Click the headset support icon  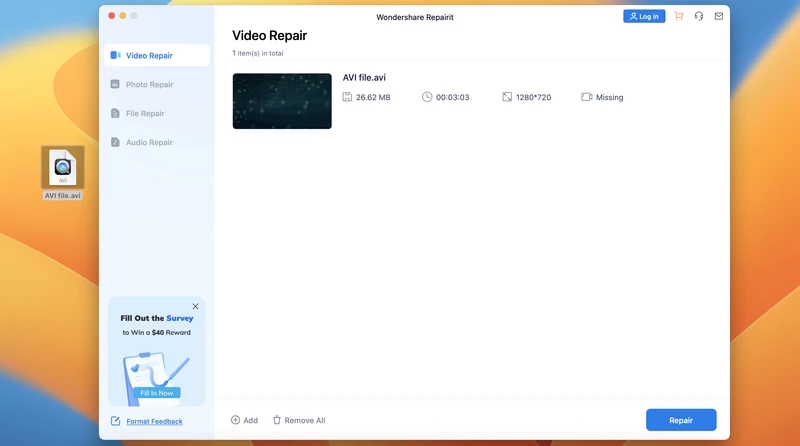698,16
